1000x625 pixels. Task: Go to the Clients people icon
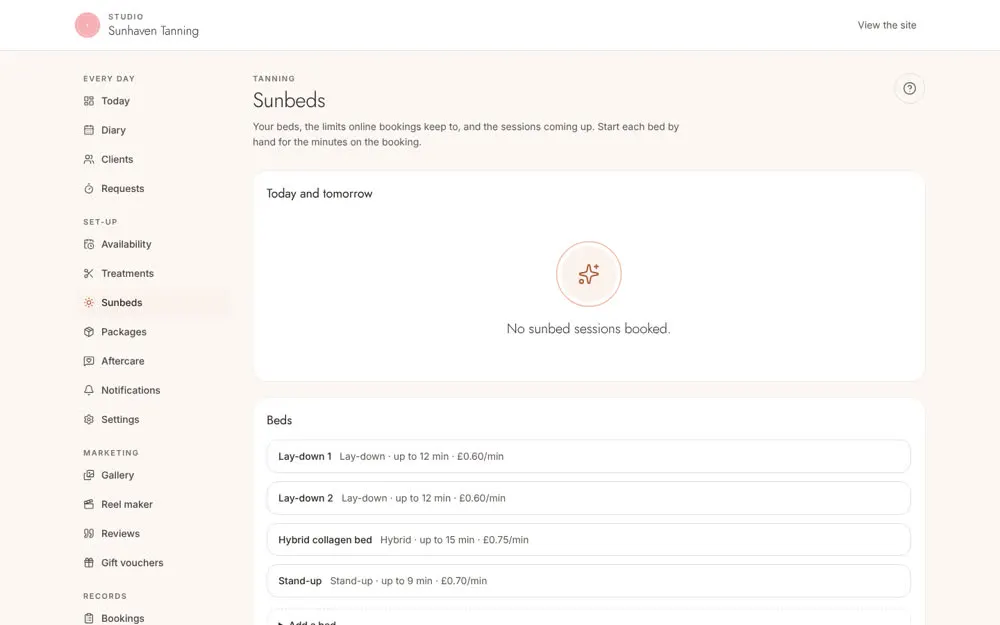(x=89, y=159)
